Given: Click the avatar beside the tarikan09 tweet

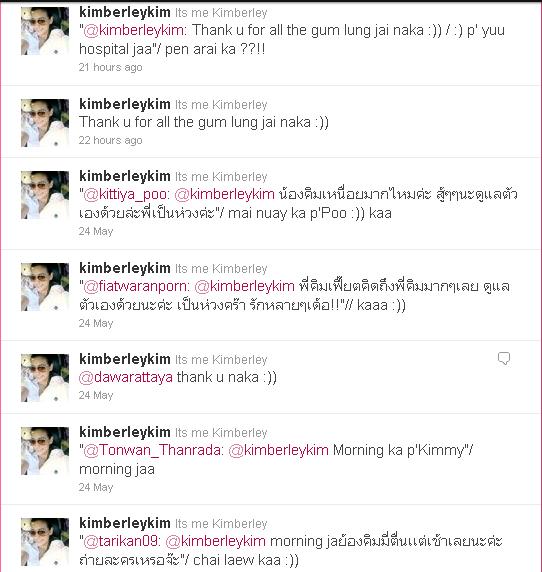Looking at the screenshot, I should [45, 542].
